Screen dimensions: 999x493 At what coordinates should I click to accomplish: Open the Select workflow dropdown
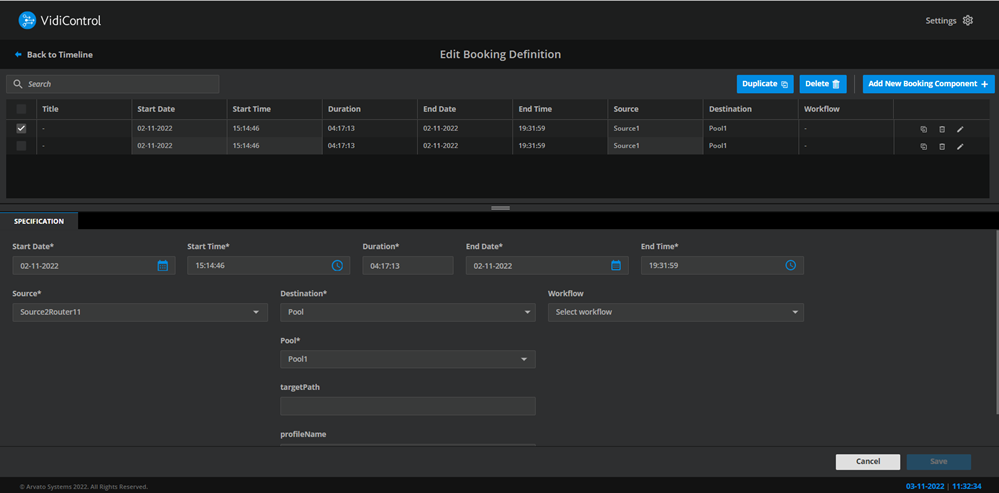tap(675, 312)
